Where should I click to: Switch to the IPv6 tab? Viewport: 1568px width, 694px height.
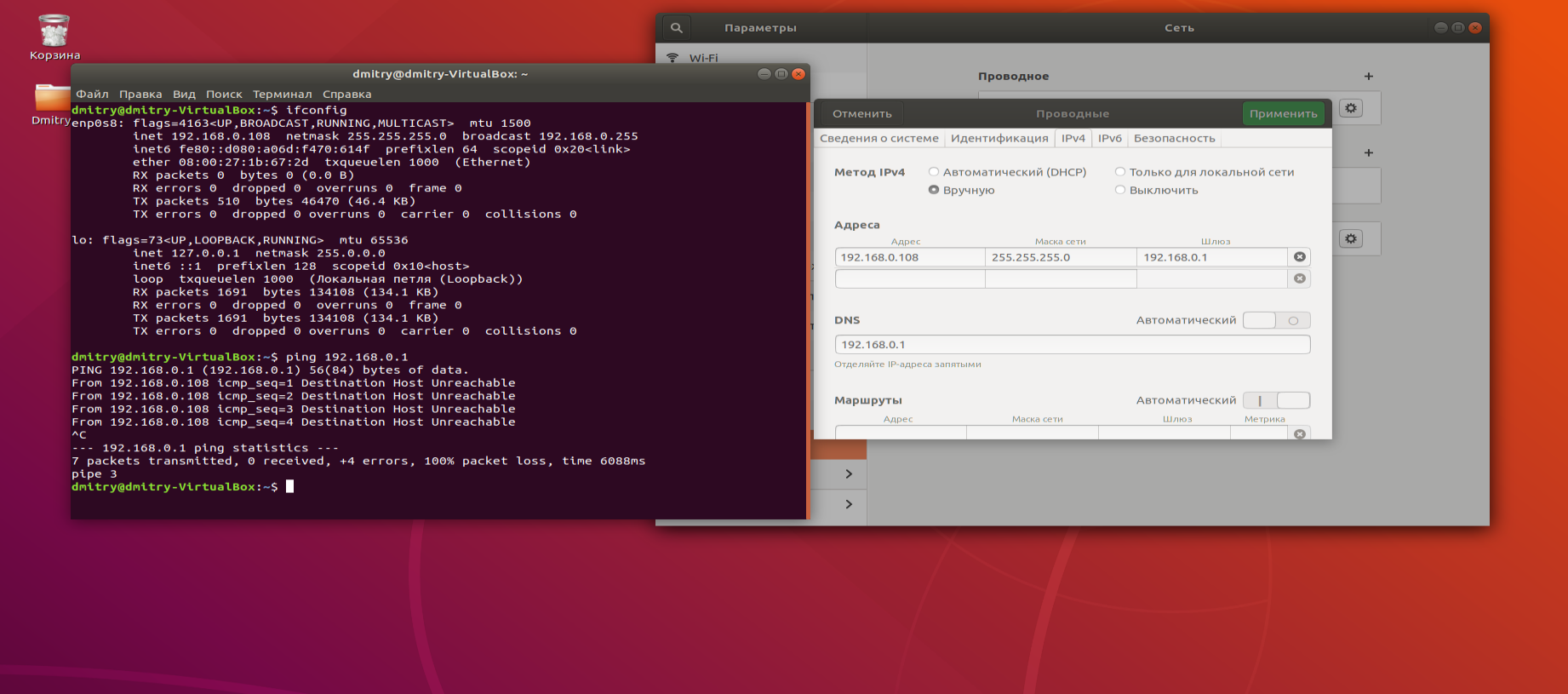[1110, 138]
